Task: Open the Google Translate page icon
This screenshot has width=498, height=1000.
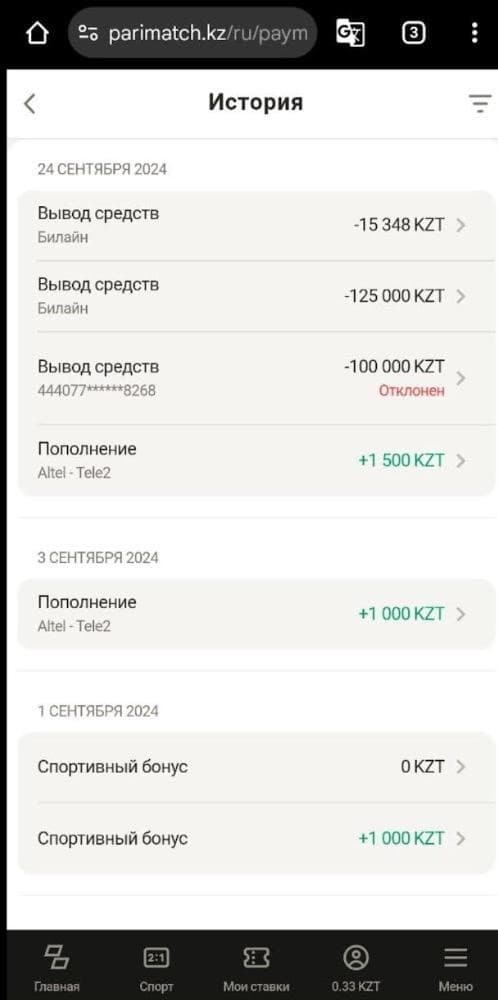Action: pos(350,33)
